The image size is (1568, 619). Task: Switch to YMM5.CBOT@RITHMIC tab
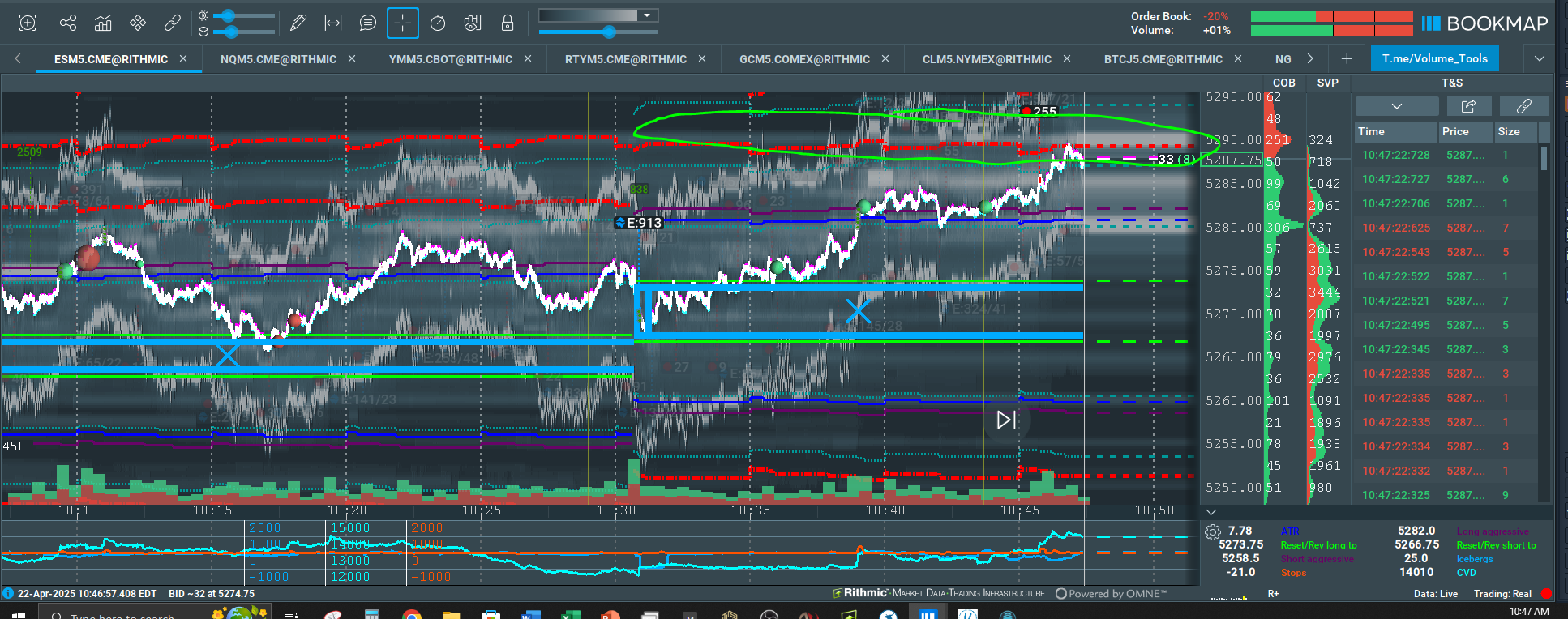[x=451, y=59]
